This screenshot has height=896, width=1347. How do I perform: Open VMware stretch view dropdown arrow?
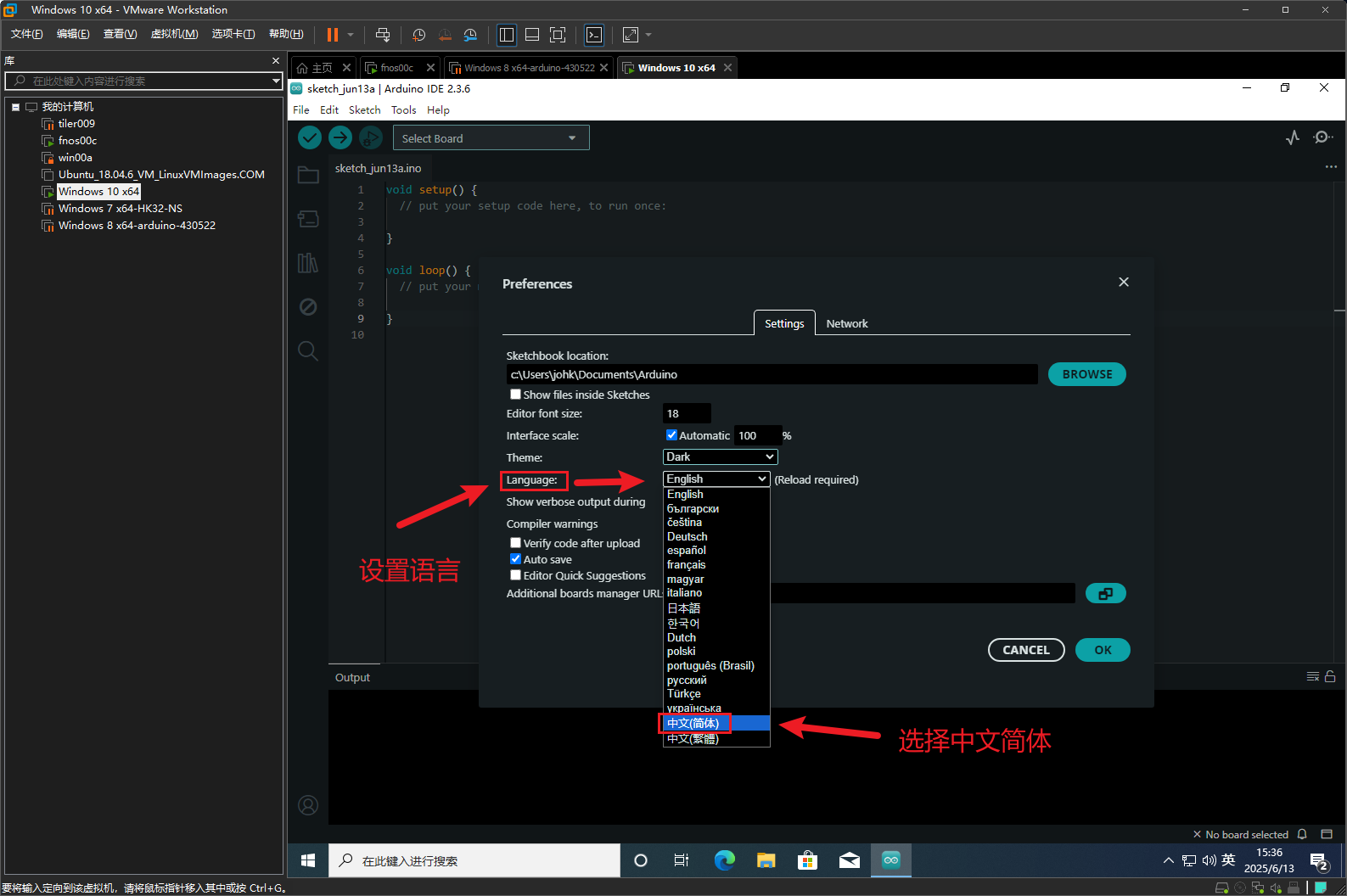click(x=648, y=35)
